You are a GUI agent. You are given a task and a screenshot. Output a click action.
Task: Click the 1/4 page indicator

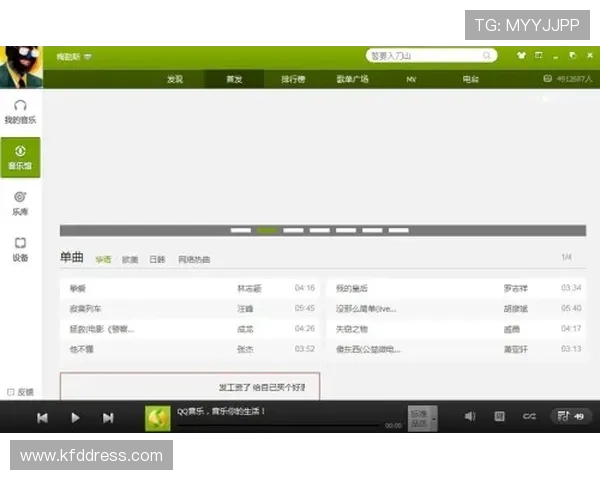pyautogui.click(x=566, y=257)
